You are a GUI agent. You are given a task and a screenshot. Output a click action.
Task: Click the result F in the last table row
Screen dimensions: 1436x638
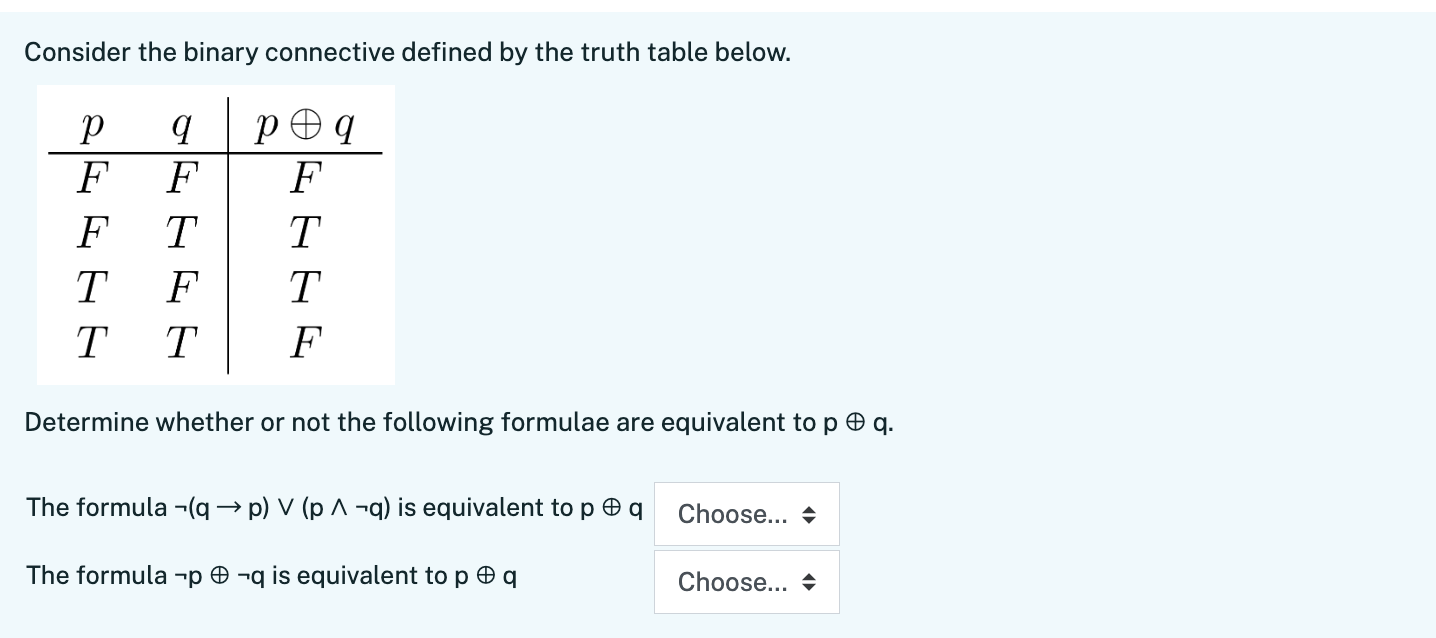(x=305, y=345)
